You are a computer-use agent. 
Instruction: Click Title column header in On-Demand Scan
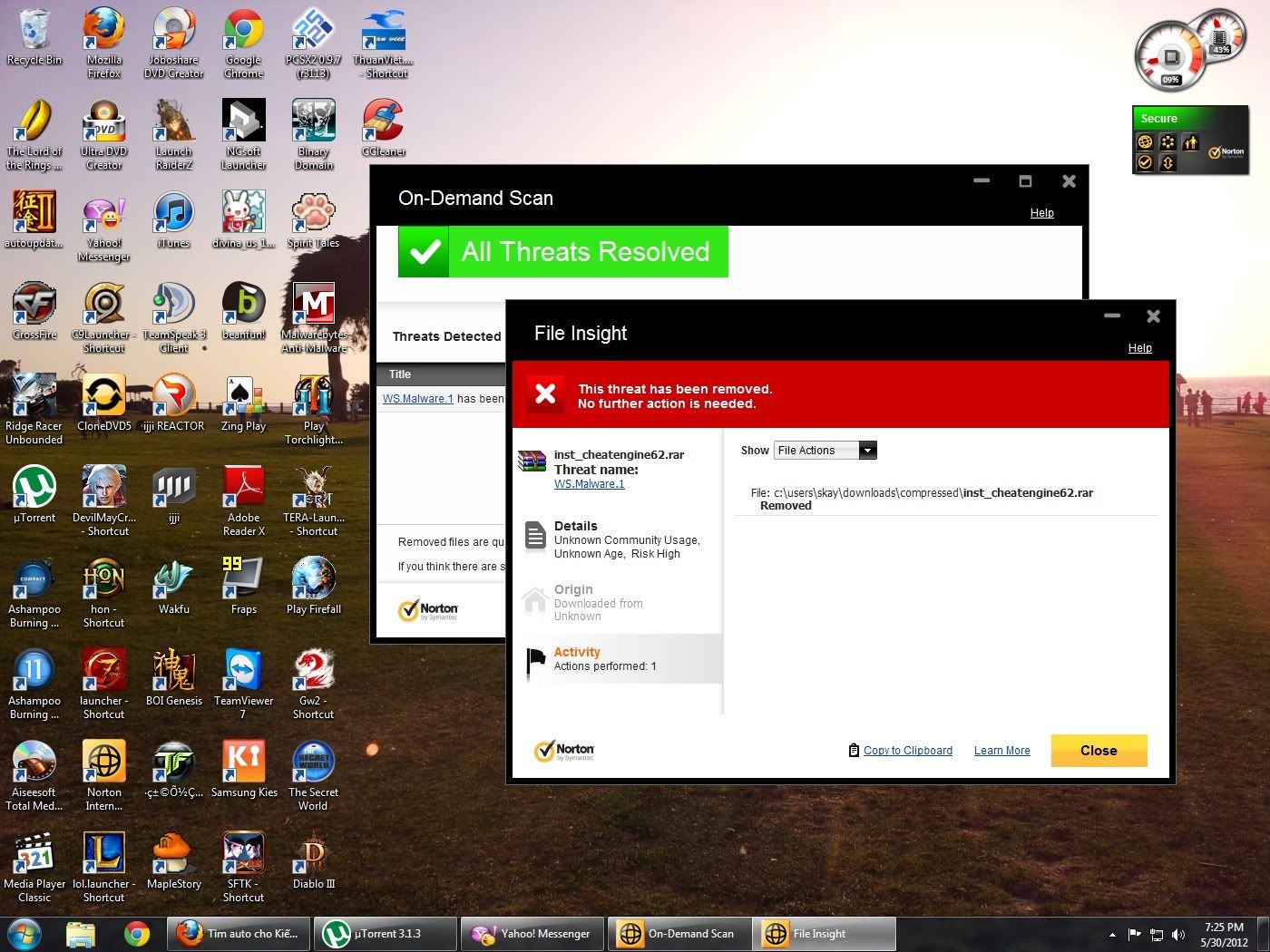pos(400,374)
